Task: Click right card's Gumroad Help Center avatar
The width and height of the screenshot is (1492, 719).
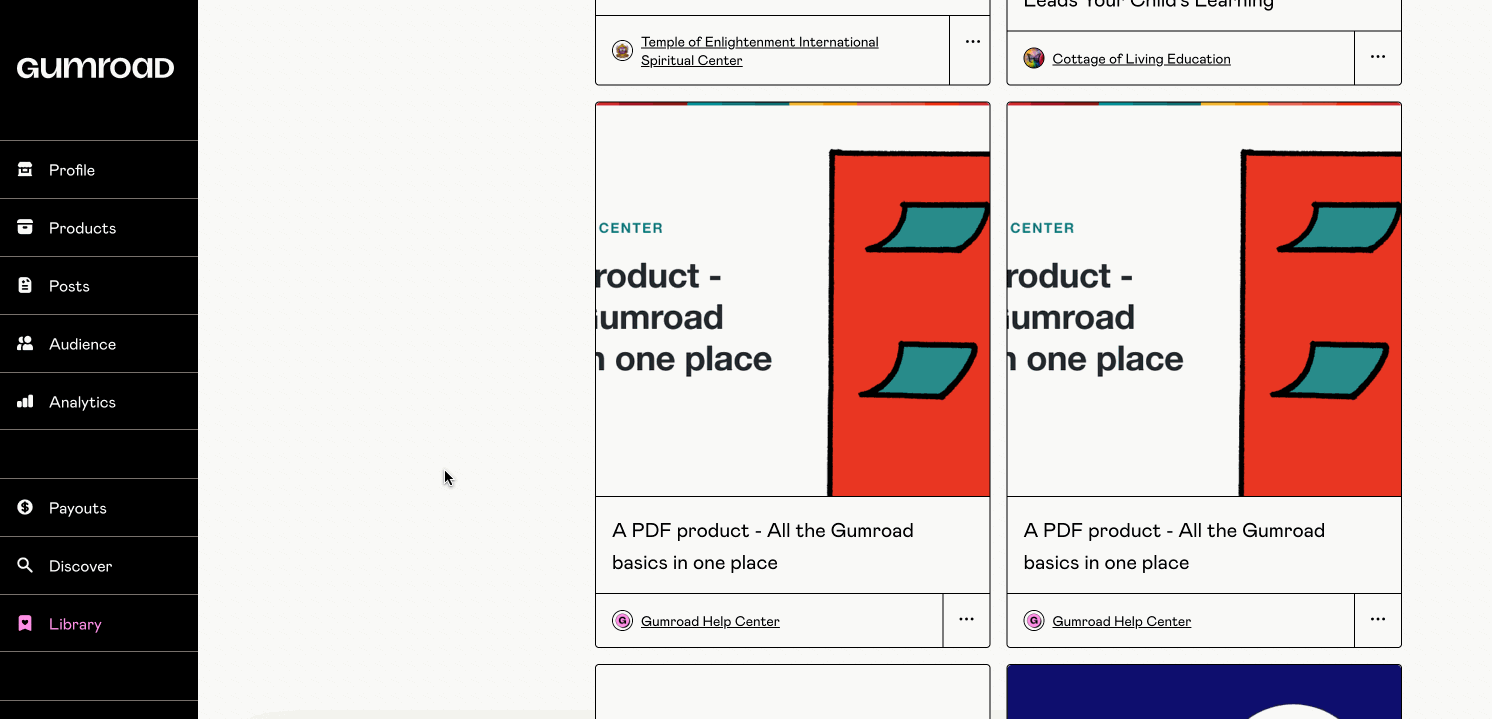Action: (x=1034, y=621)
